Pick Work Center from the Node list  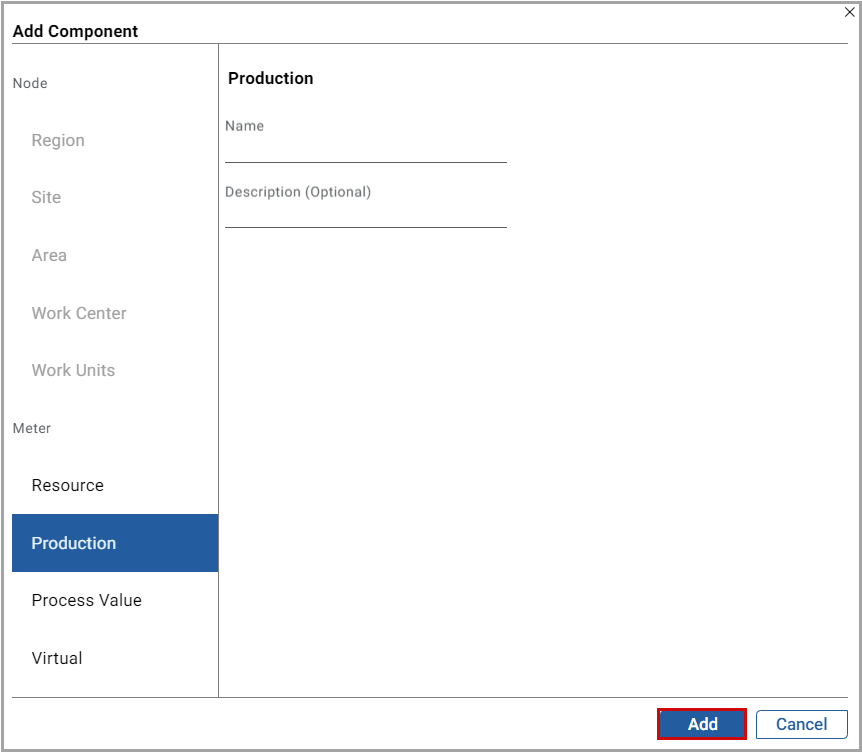[x=79, y=313]
